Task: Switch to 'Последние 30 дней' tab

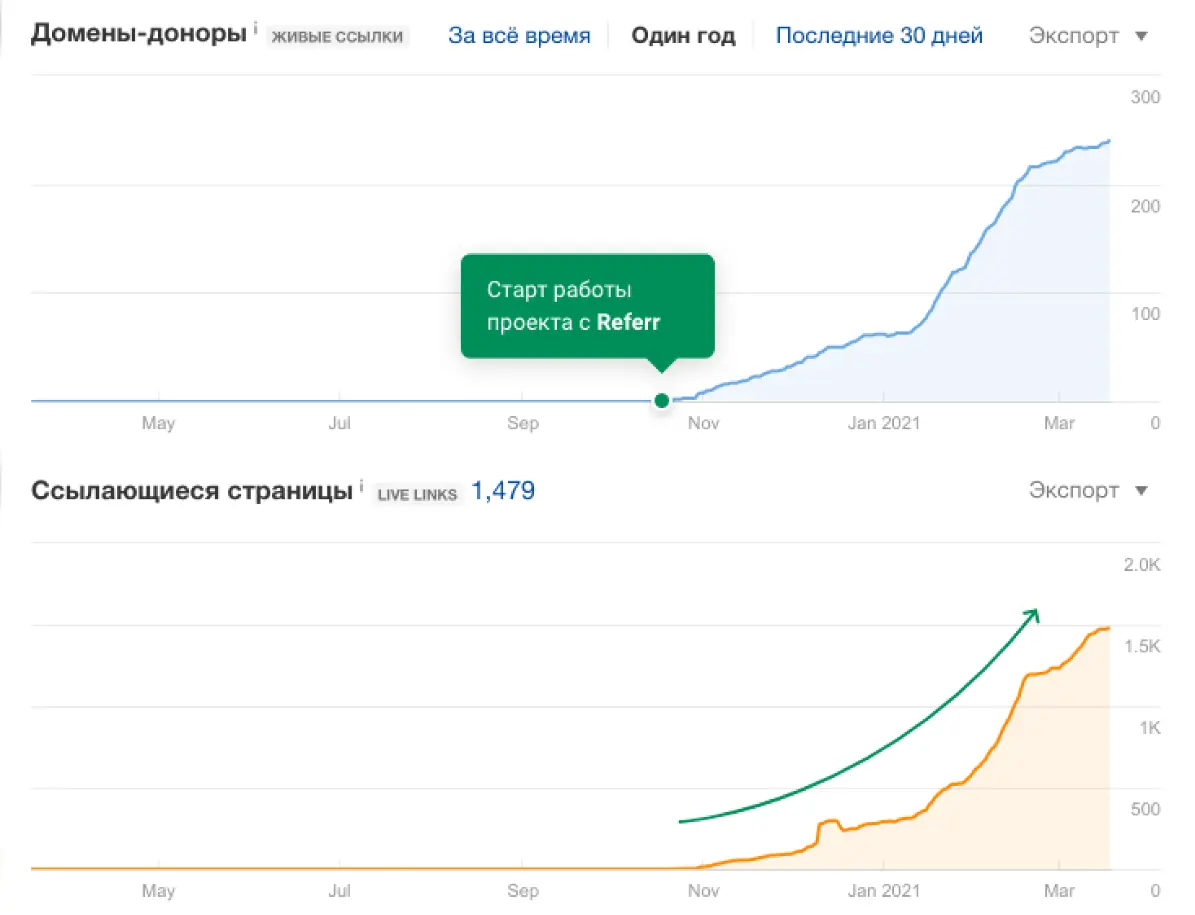Action: (x=879, y=36)
